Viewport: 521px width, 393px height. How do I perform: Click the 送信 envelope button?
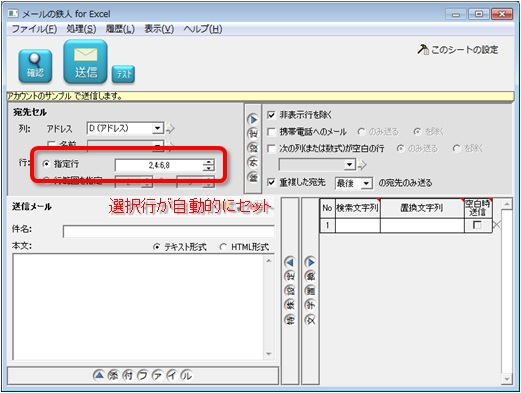point(85,62)
